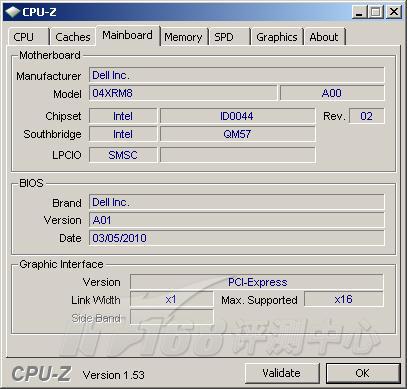Click the Southbridge QM57 field
407x389 pixels.
point(237,134)
